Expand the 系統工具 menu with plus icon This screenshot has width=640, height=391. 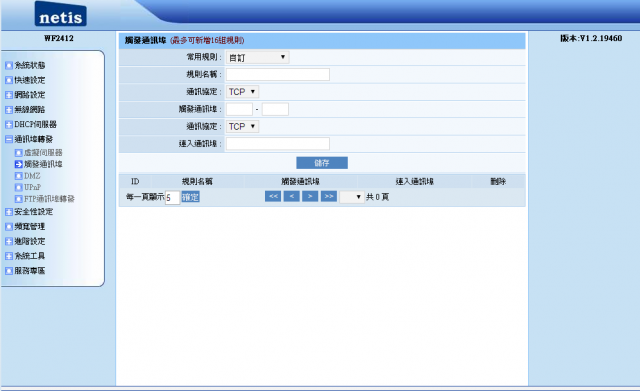[9, 256]
